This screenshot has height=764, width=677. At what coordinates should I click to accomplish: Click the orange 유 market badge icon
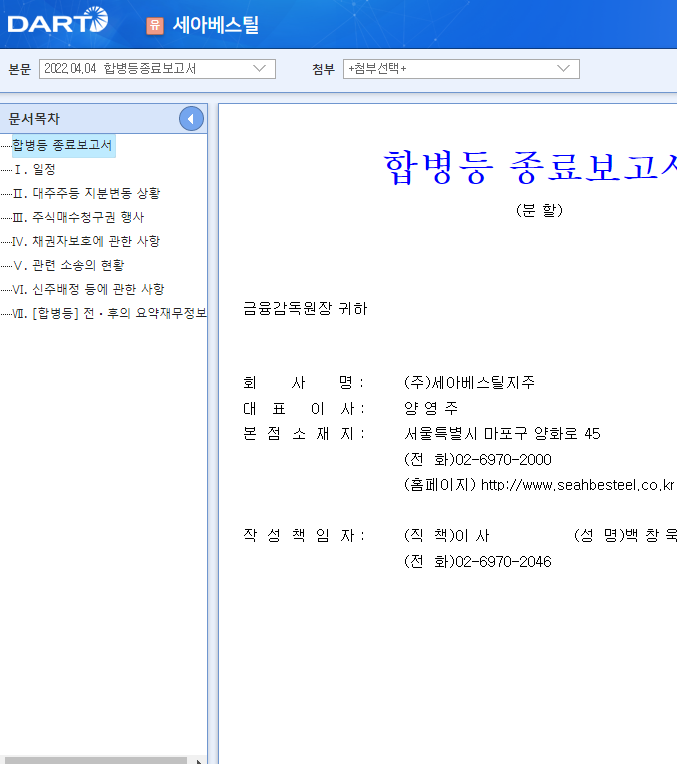point(155,25)
